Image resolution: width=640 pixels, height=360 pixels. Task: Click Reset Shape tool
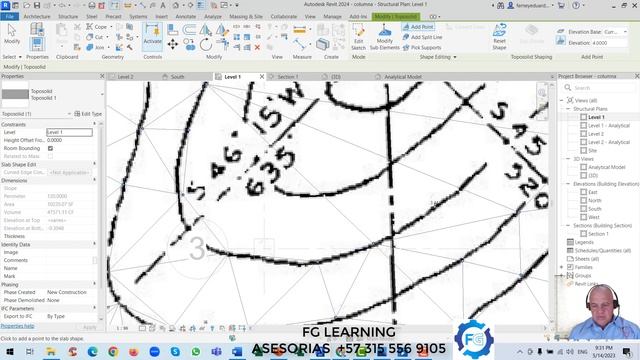pyautogui.click(x=499, y=37)
